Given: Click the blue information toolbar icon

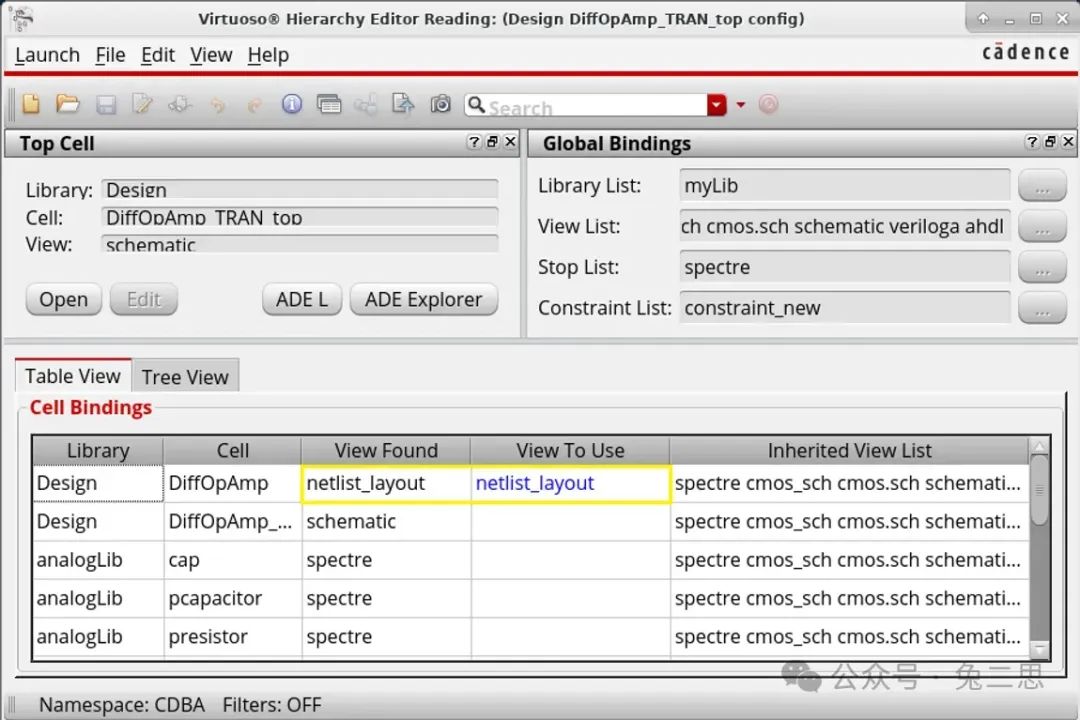Looking at the screenshot, I should [x=292, y=104].
